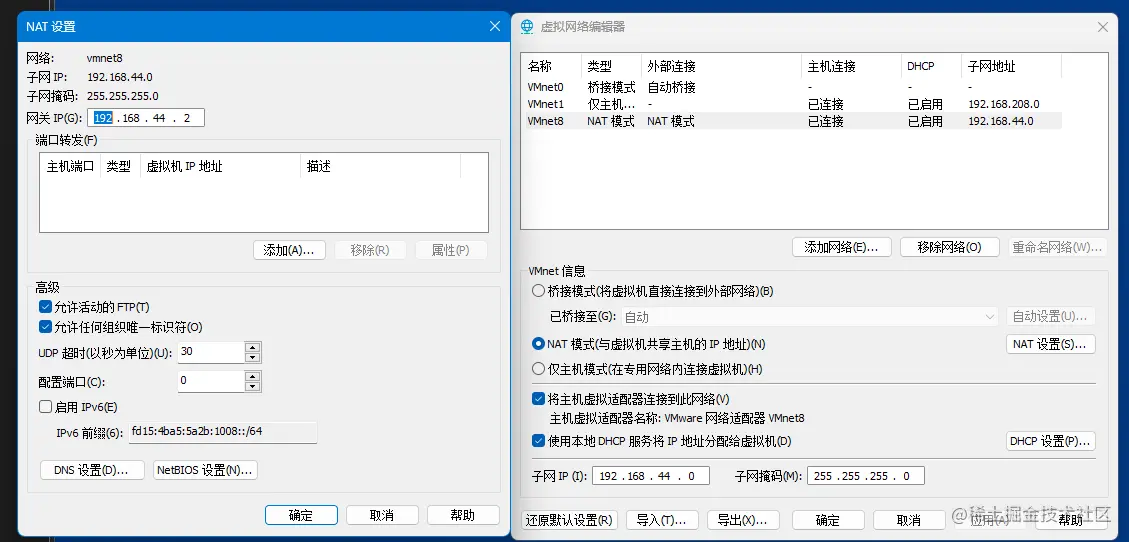The width and height of the screenshot is (1129, 542).
Task: Click 添加网络(E)... button
Action: coord(842,247)
